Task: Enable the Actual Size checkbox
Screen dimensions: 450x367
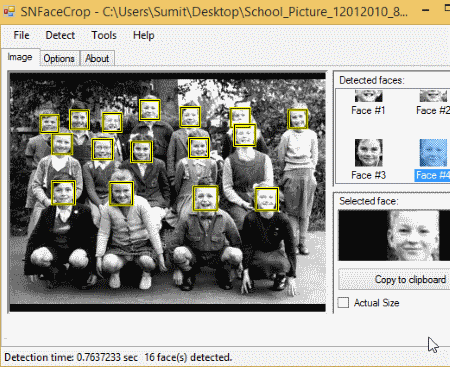Action: [x=343, y=303]
